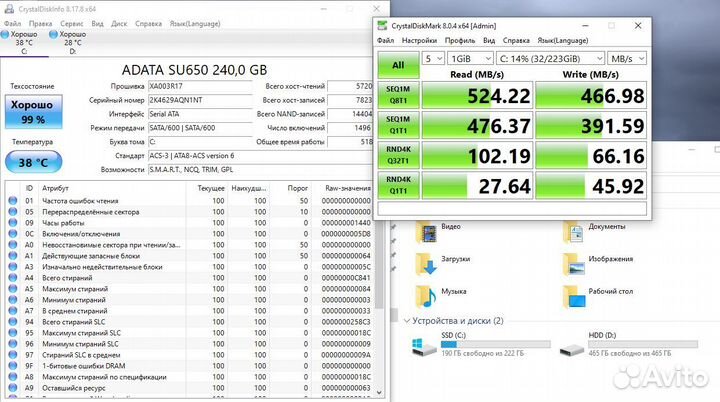Click the ADATA SU650 240,0 GB title
Viewport: 720px width, 402px height.
coord(194,70)
